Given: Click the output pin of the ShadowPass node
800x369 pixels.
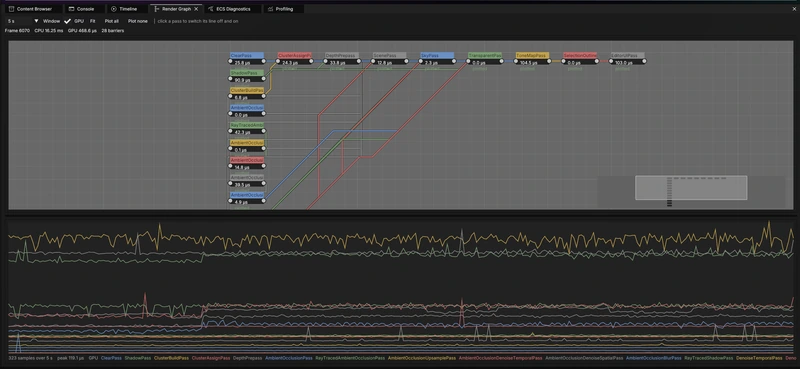Looking at the screenshot, I should coord(264,79).
